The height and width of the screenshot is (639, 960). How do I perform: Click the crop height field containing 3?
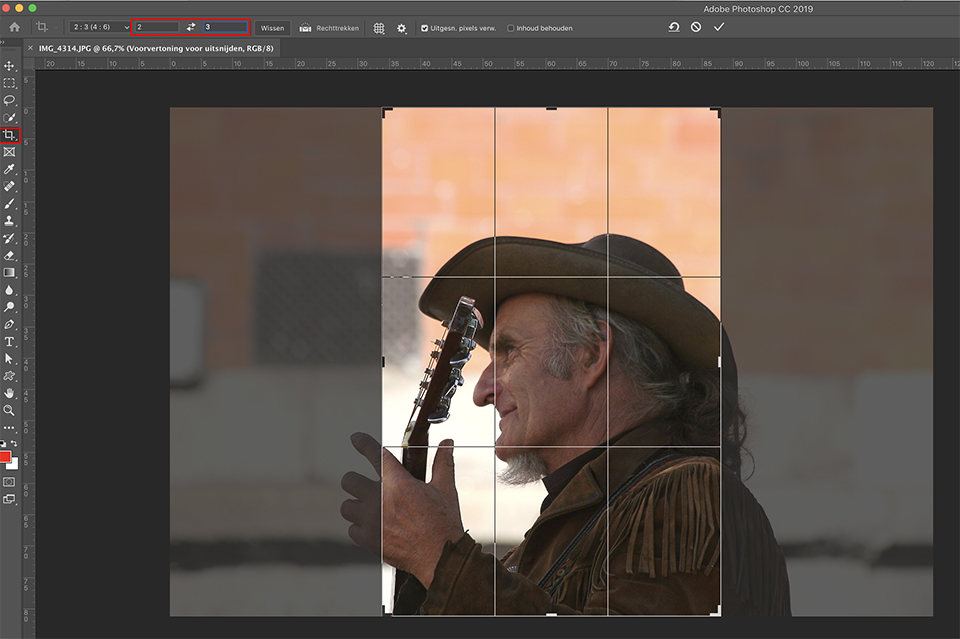tap(226, 27)
